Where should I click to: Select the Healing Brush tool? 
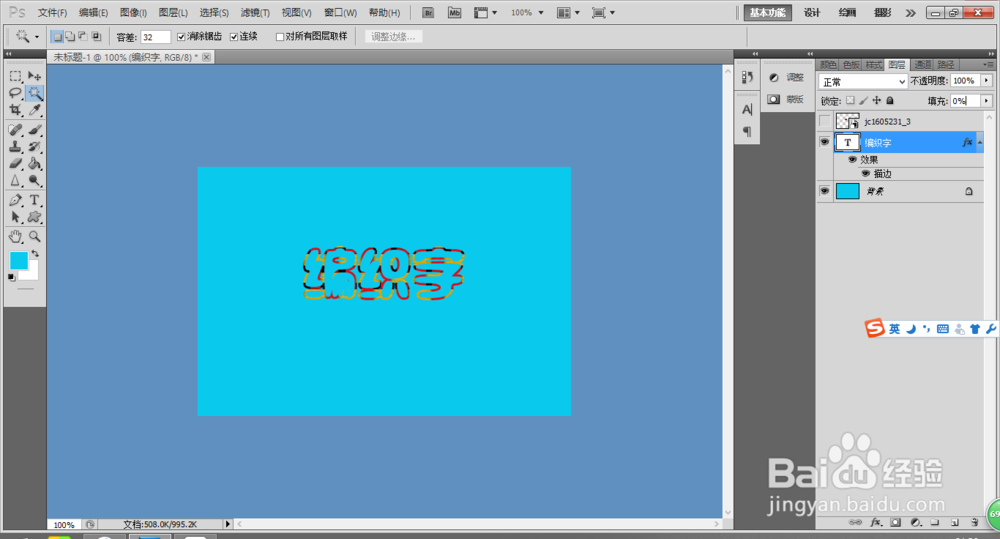[x=15, y=129]
